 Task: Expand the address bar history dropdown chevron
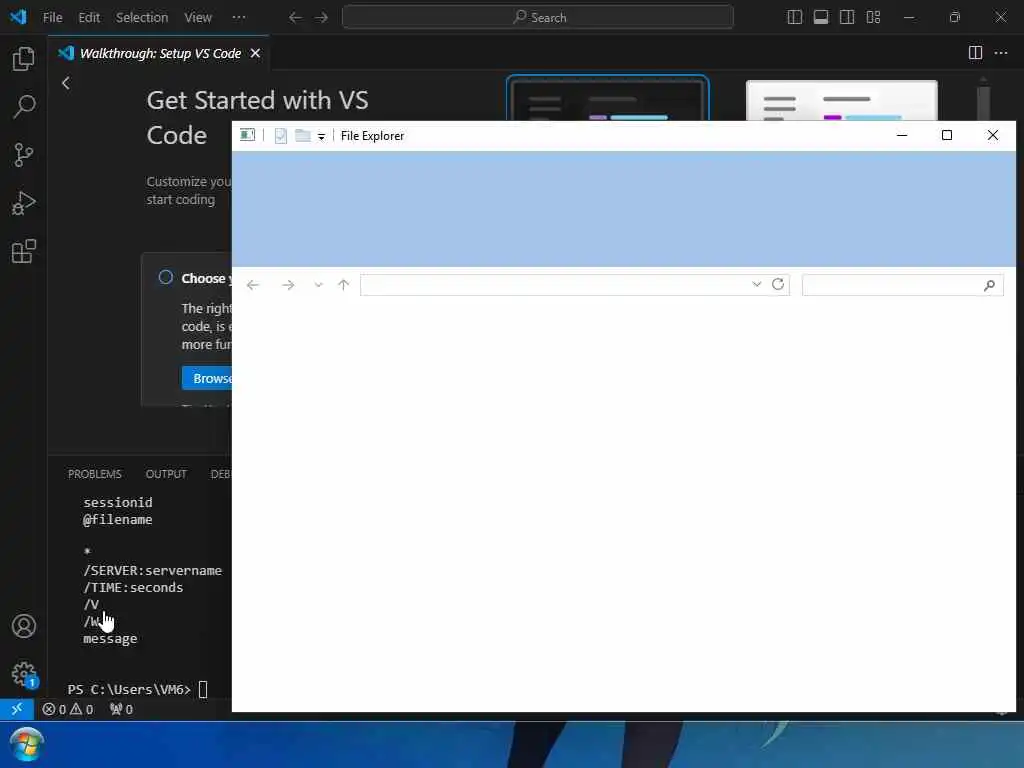pos(756,284)
